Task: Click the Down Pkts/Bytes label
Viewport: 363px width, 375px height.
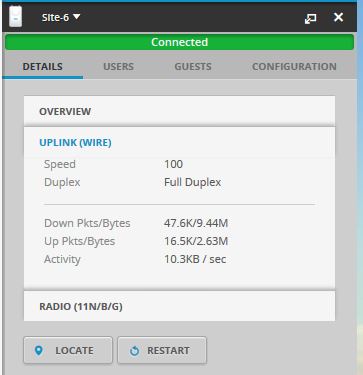Action: pyautogui.click(x=87, y=223)
